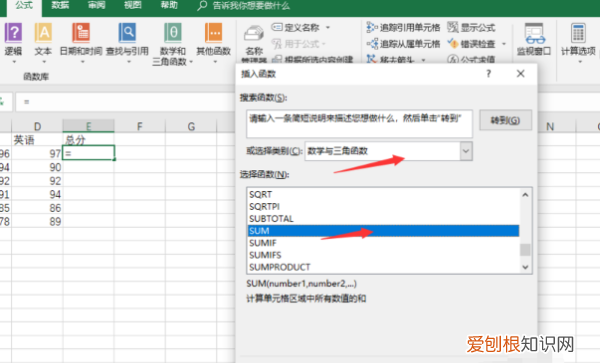Switch to the 审阅 ribbon tab
Screen dimensions: 600x363
[x=96, y=5]
